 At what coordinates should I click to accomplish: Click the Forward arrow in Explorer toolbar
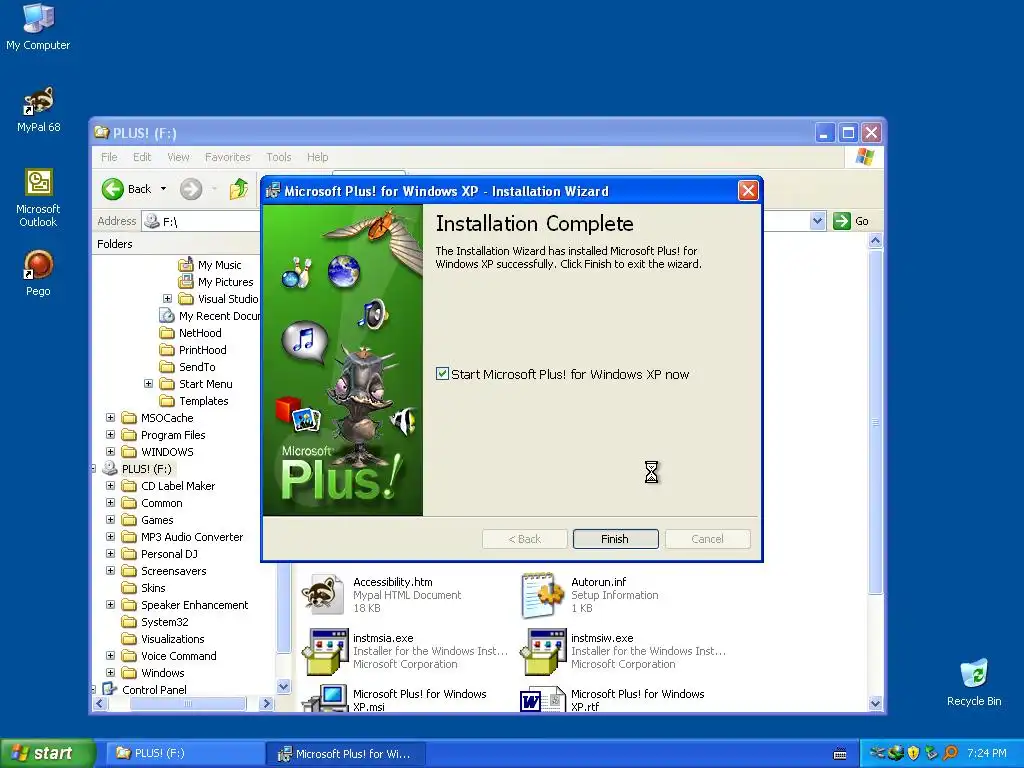pyautogui.click(x=191, y=189)
